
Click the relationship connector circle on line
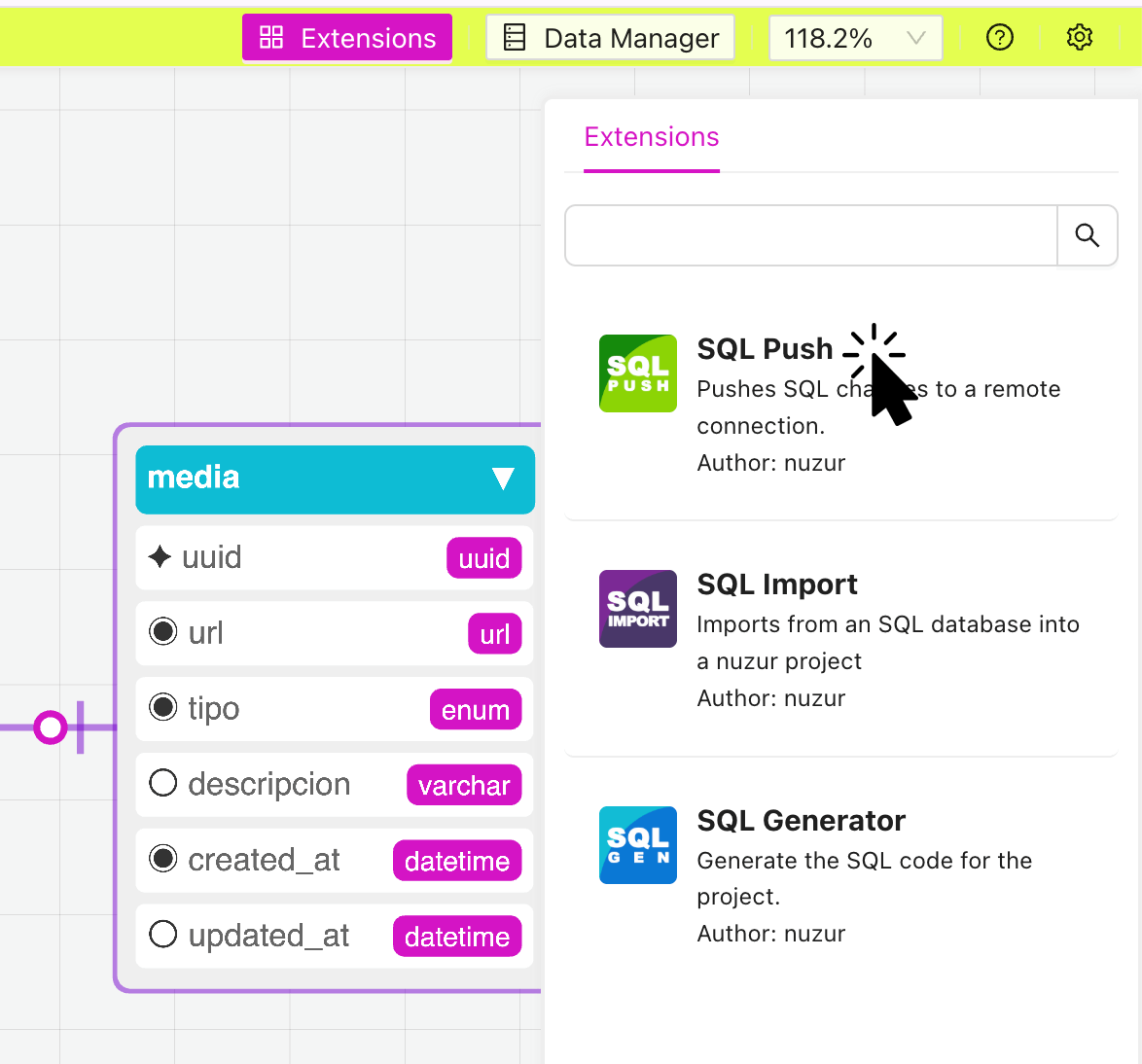click(x=50, y=727)
